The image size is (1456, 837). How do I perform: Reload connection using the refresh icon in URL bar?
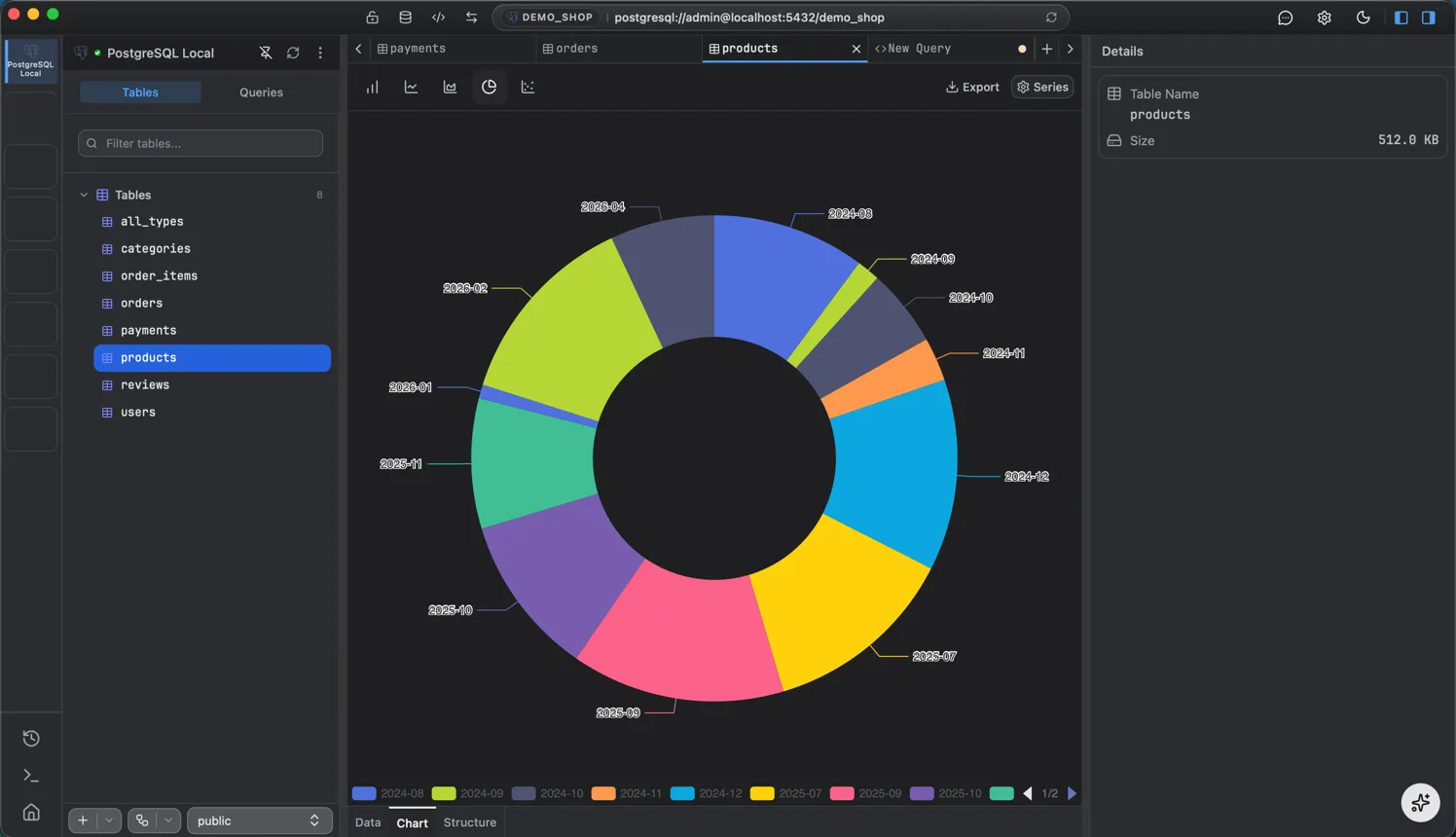click(1051, 18)
